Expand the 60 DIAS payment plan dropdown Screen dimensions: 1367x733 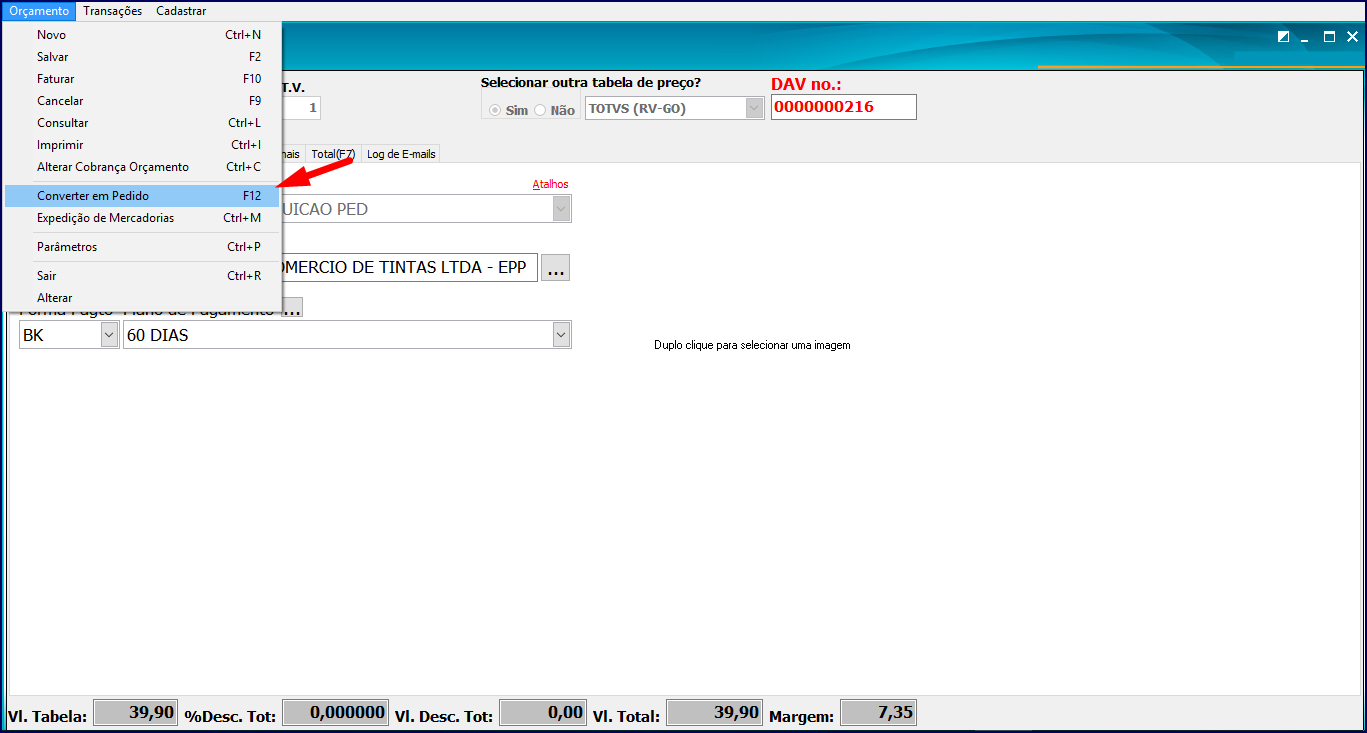(x=561, y=335)
